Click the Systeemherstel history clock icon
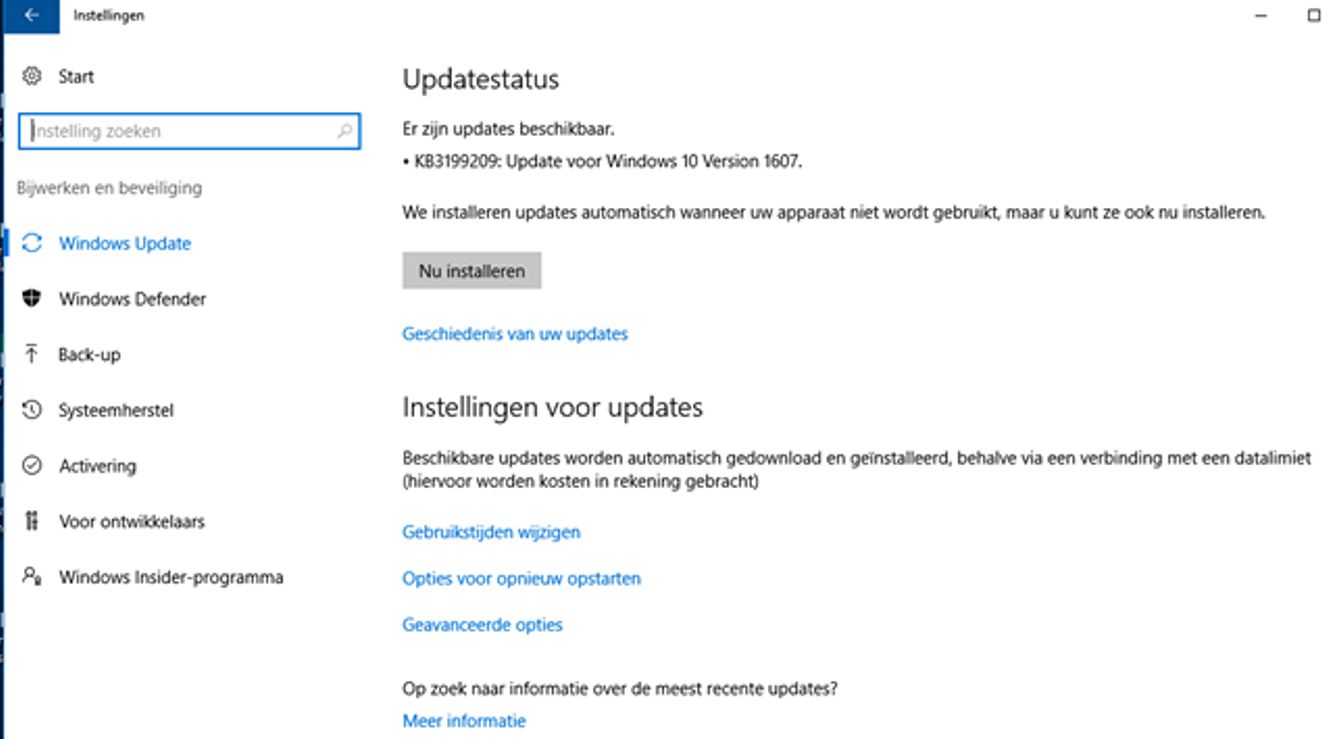 [x=32, y=409]
